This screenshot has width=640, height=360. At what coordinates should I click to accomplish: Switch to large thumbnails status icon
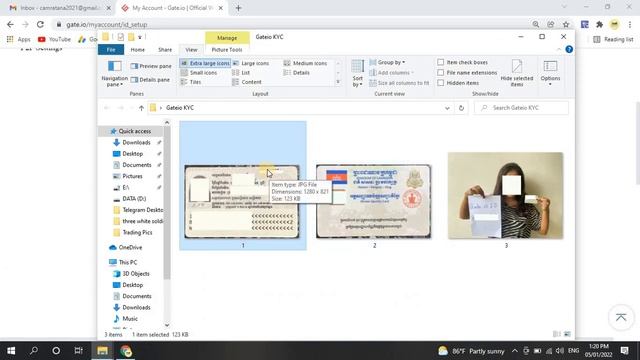tap(567, 334)
